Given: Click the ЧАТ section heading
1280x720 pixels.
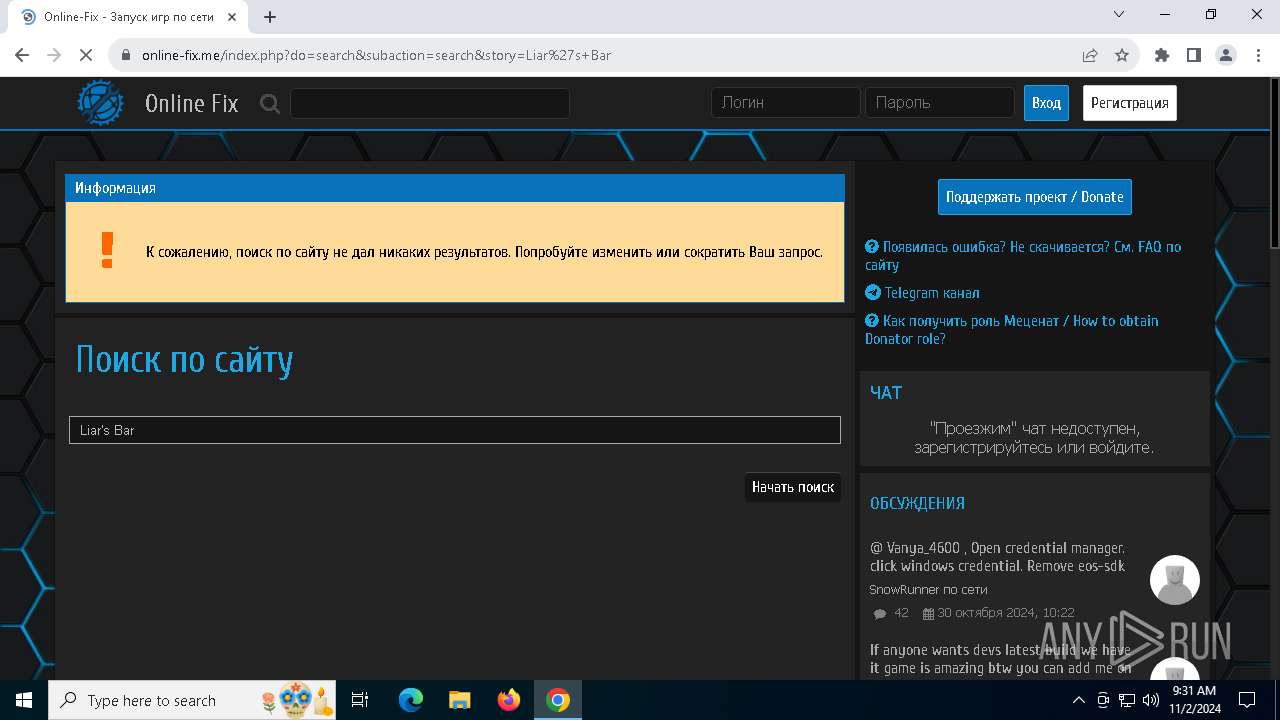Looking at the screenshot, I should click(x=886, y=393).
